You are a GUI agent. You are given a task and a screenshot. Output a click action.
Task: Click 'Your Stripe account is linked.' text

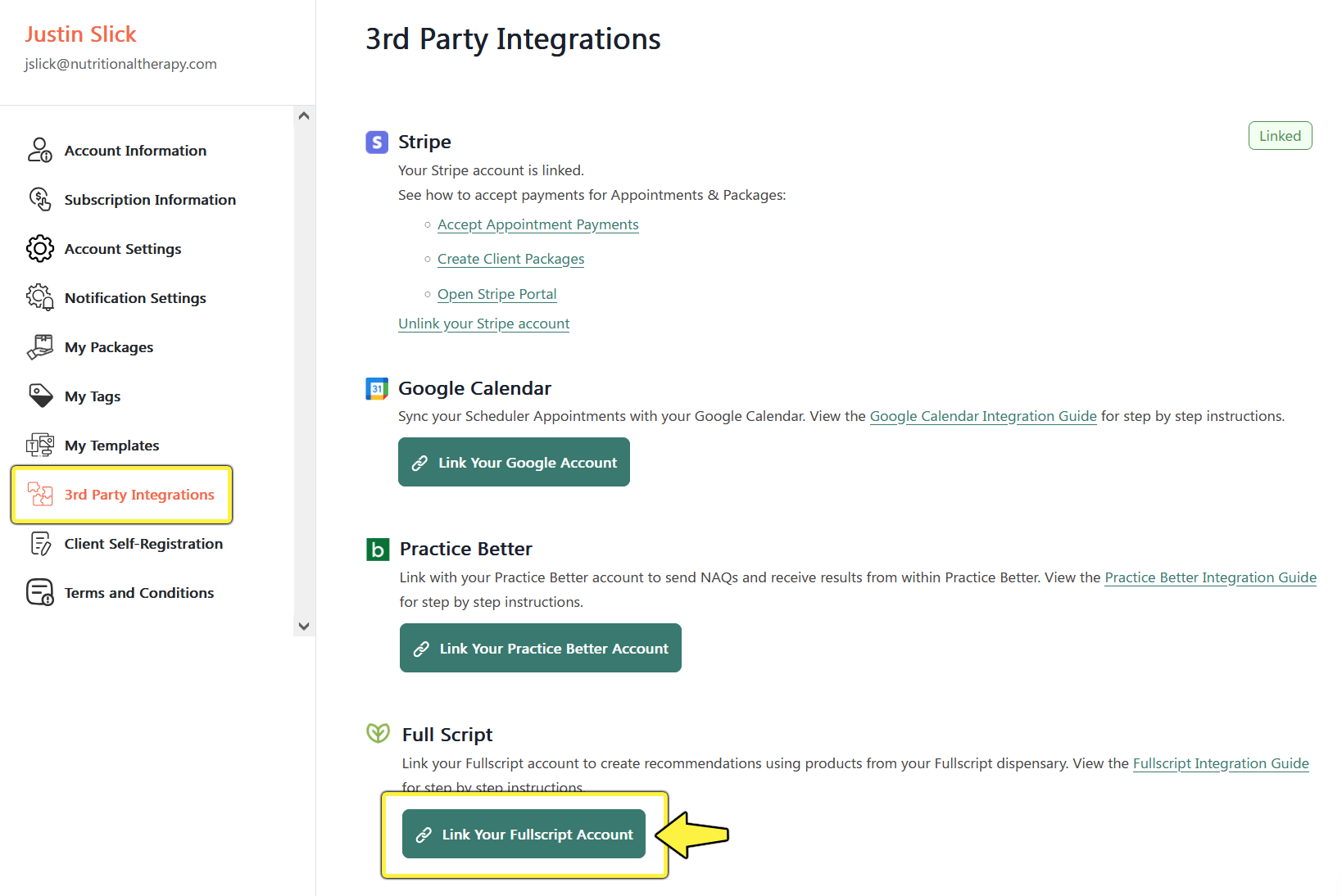(x=491, y=170)
